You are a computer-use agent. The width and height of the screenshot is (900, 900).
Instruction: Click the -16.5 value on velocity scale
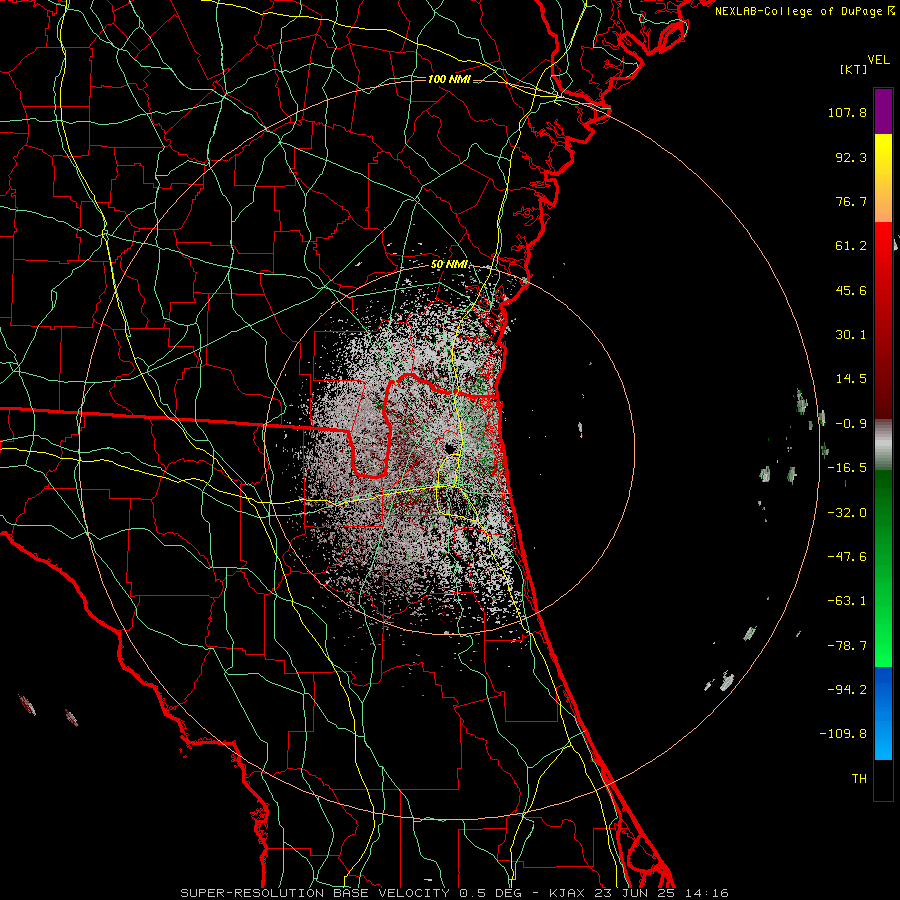tap(847, 468)
